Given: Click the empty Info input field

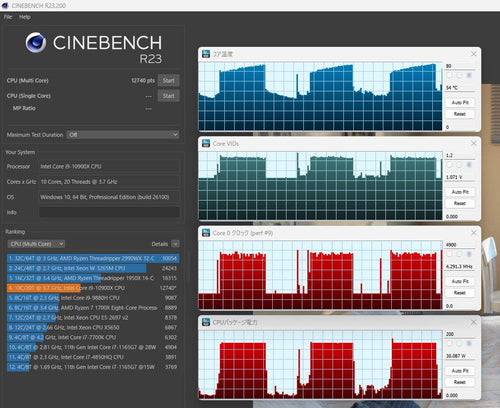Looking at the screenshot, I should click(x=109, y=212).
